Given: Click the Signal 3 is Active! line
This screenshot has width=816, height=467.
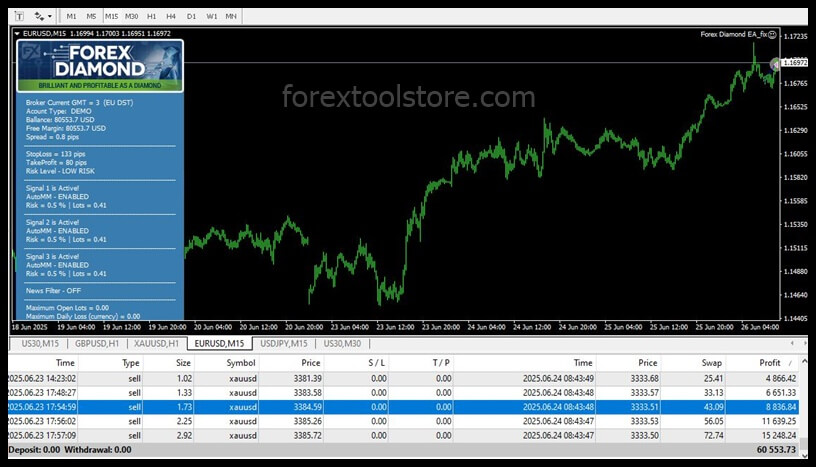Looking at the screenshot, I should click(52, 257).
